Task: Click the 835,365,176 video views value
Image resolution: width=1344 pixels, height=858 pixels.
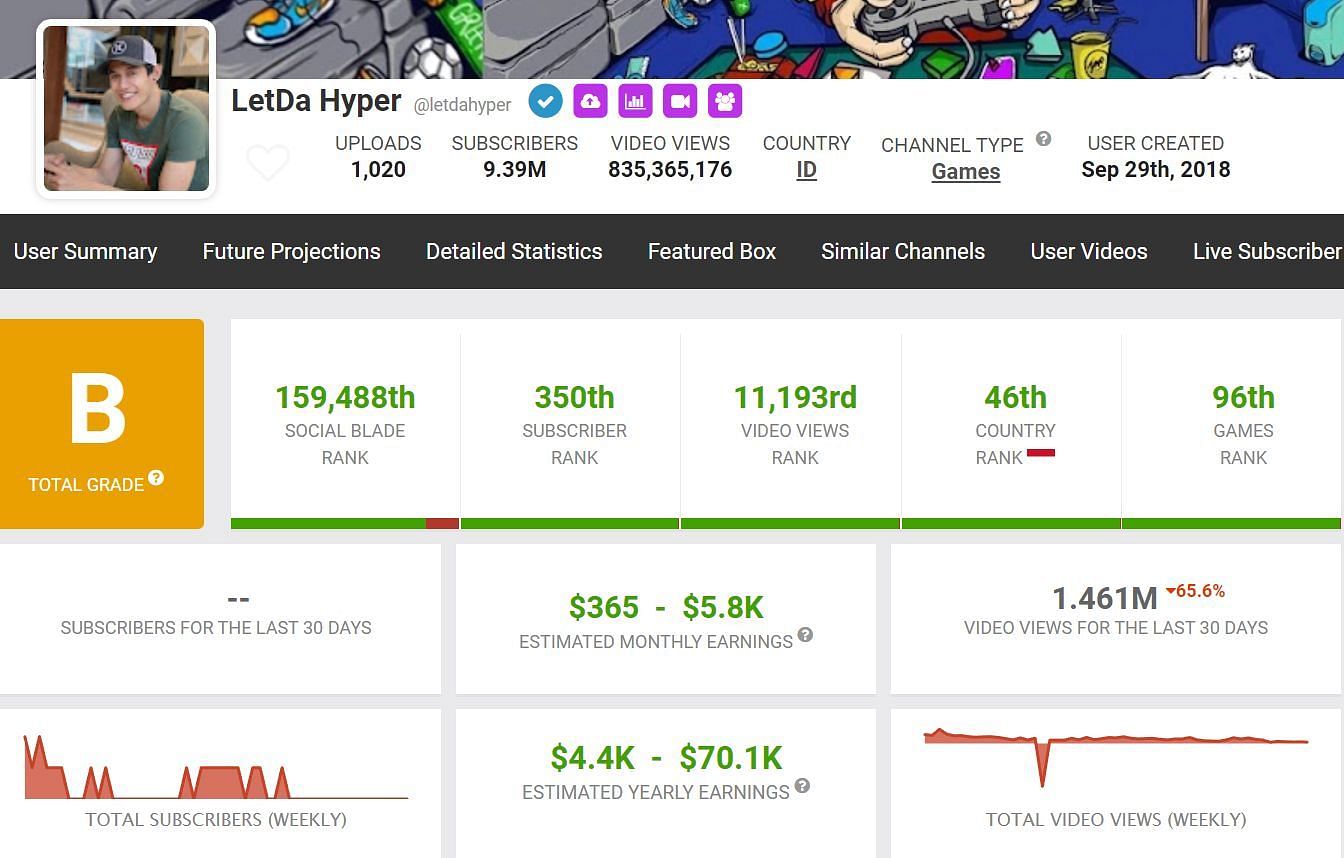Action: point(670,169)
